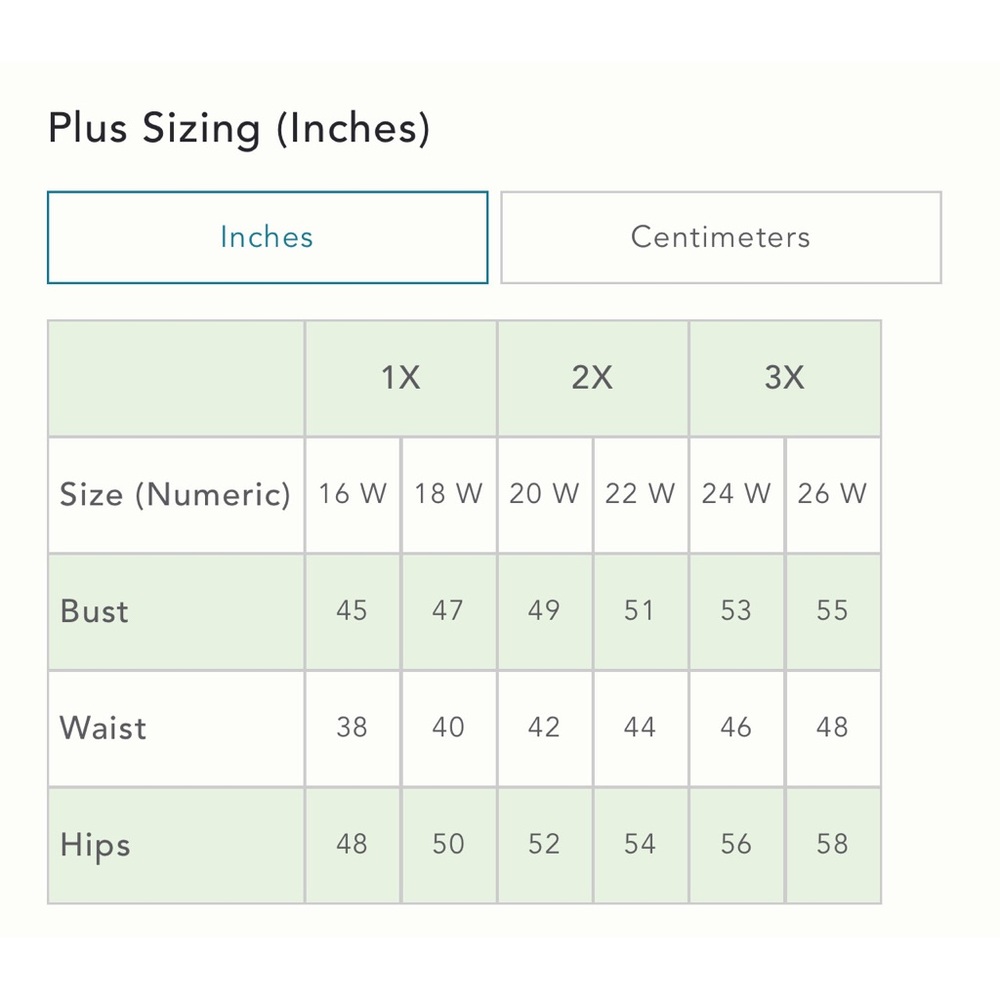Click the Plus Sizing (Inches) heading
Screen dimensions: 1000x1000
click(239, 129)
